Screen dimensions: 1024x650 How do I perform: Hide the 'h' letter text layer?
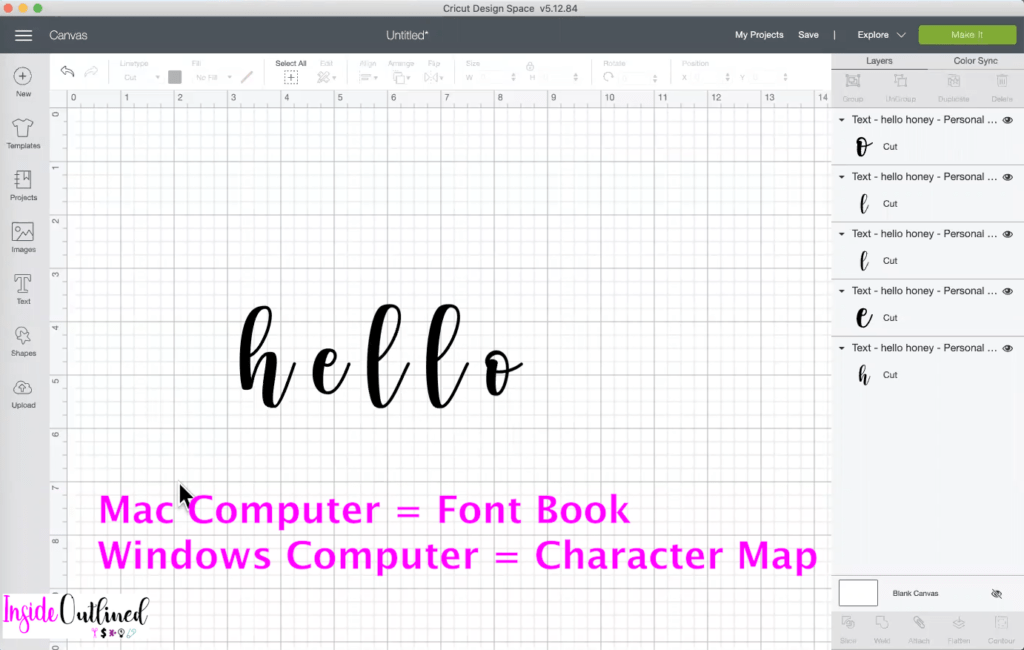(1008, 348)
